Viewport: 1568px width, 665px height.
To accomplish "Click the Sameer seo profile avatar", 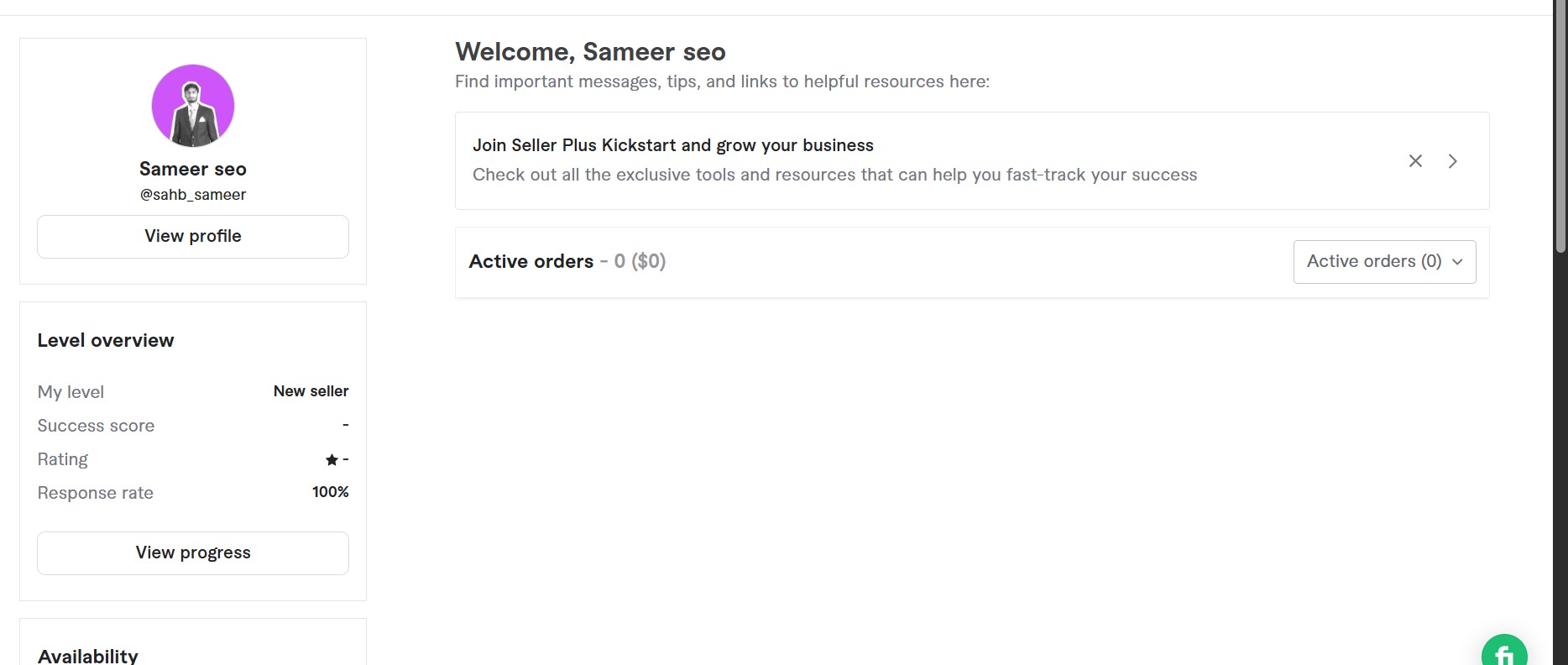I will pyautogui.click(x=193, y=106).
